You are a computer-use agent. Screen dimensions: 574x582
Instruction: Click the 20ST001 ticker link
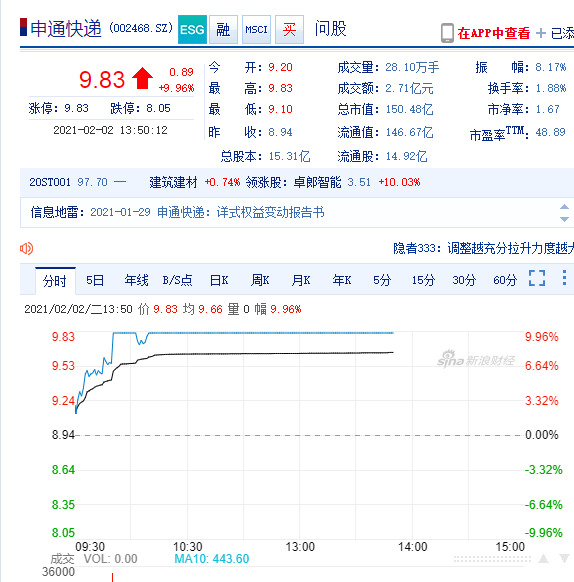[50, 182]
